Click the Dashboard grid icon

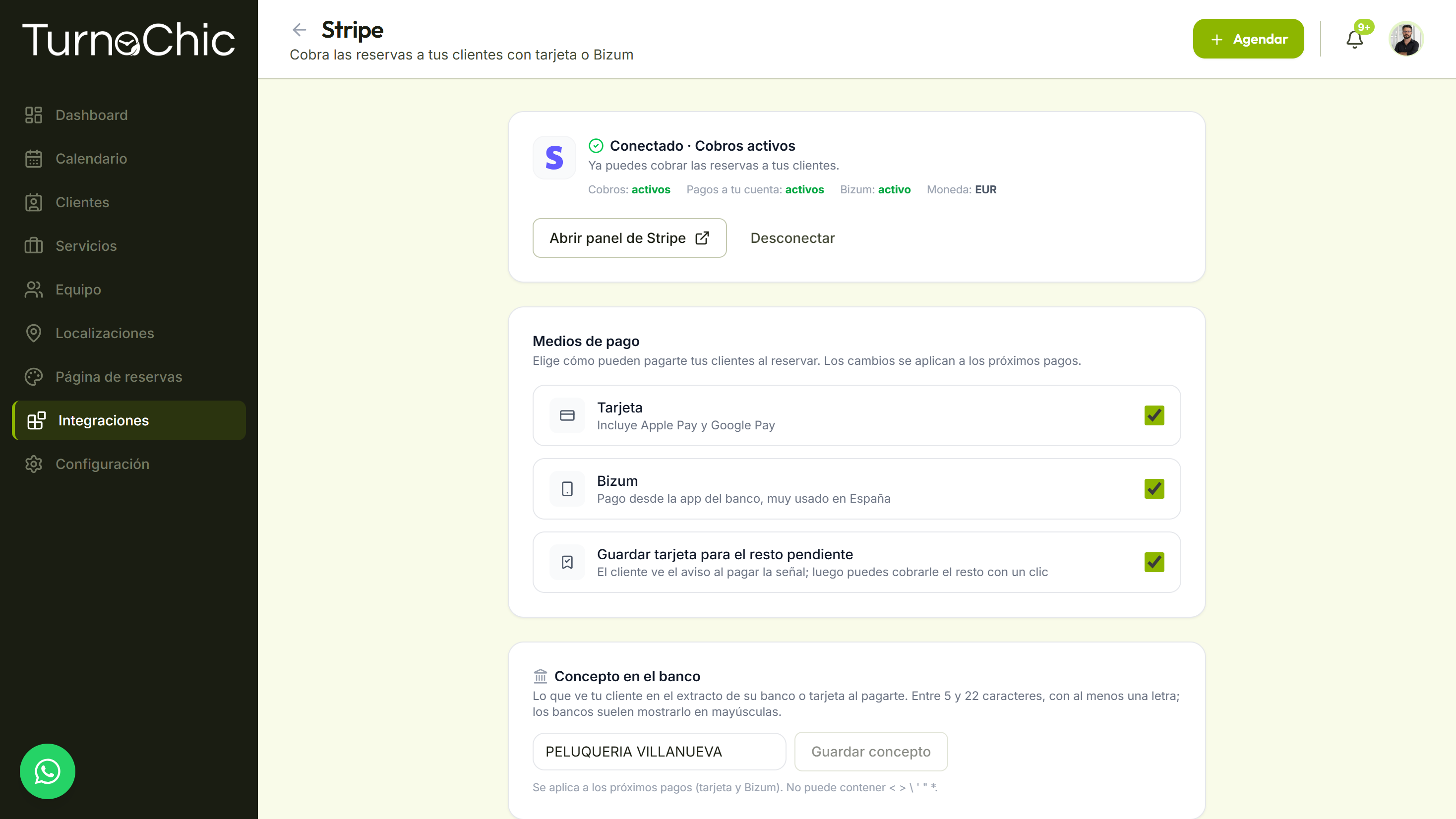(x=34, y=116)
